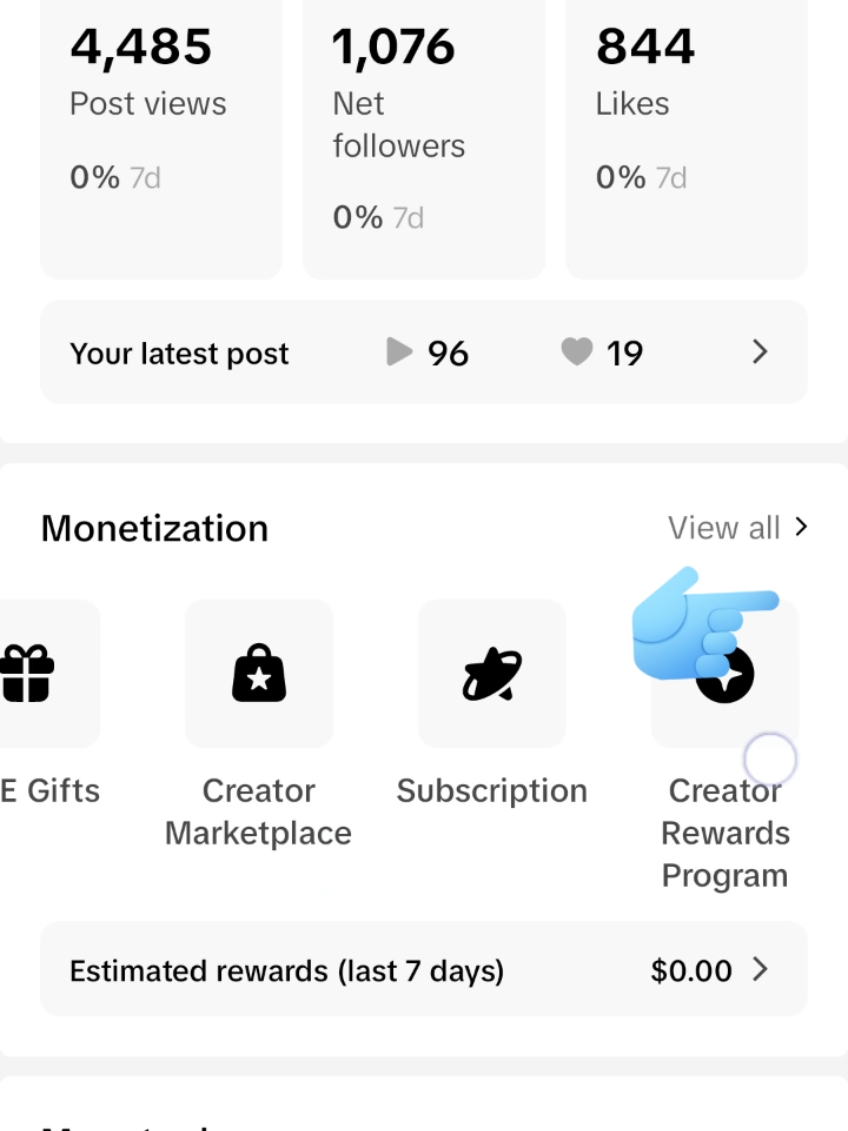The width and height of the screenshot is (848, 1131).
Task: Select the Subscription label
Action: pos(492,791)
